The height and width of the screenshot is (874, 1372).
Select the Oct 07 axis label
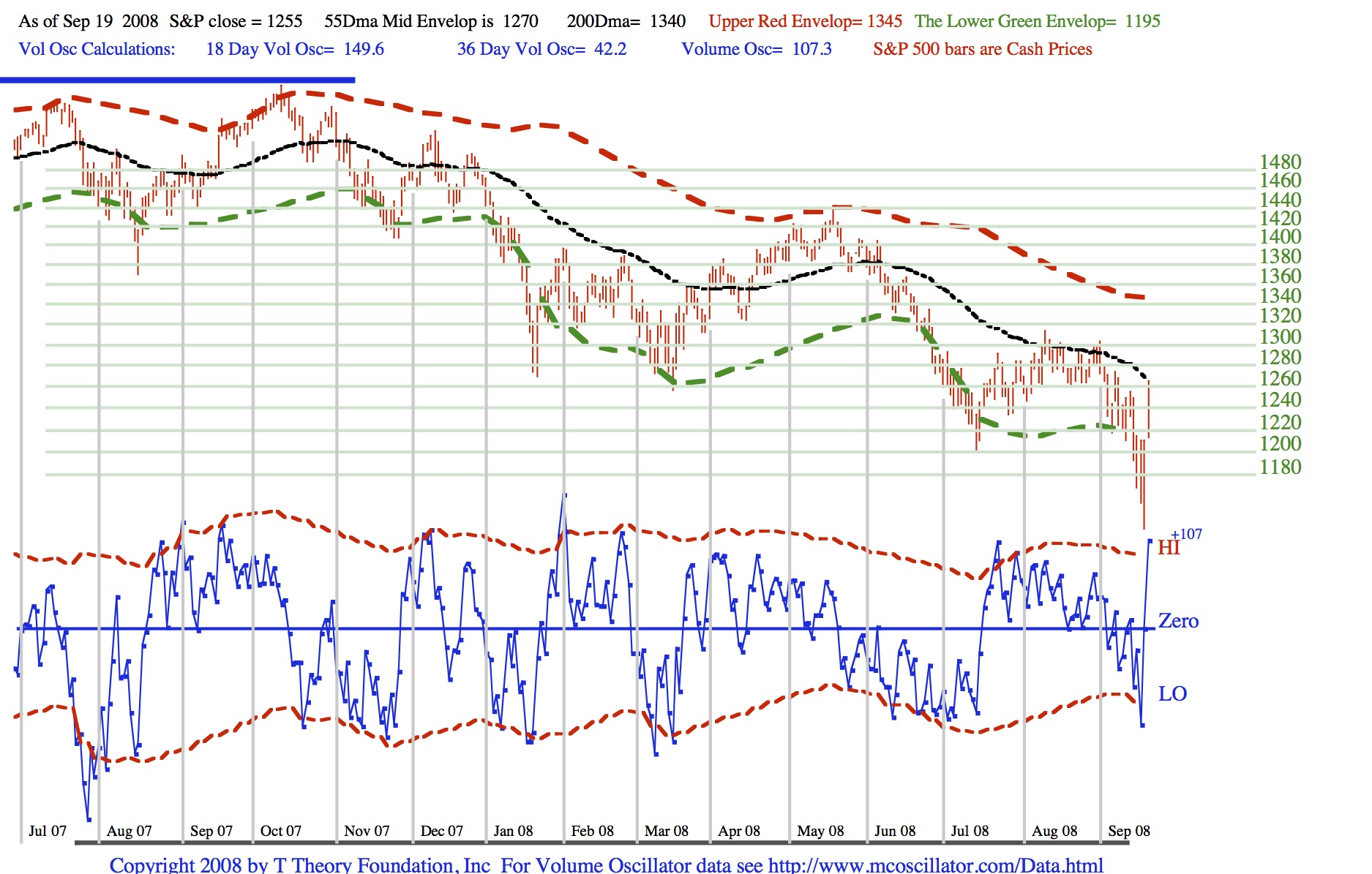tap(281, 831)
